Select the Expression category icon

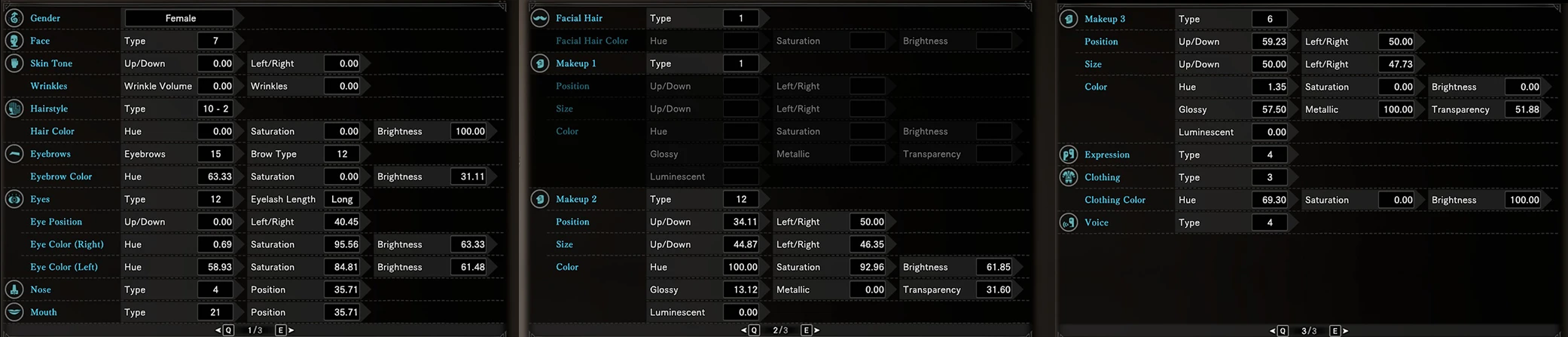click(1069, 155)
